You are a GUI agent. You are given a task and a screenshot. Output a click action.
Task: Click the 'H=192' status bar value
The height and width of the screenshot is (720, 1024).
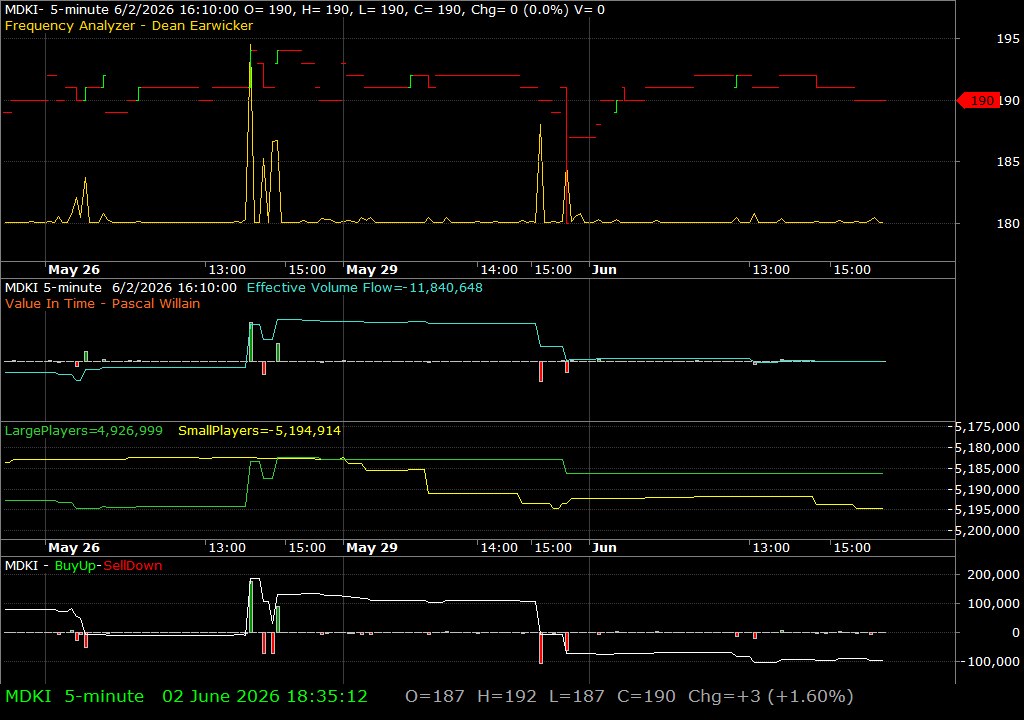point(507,696)
